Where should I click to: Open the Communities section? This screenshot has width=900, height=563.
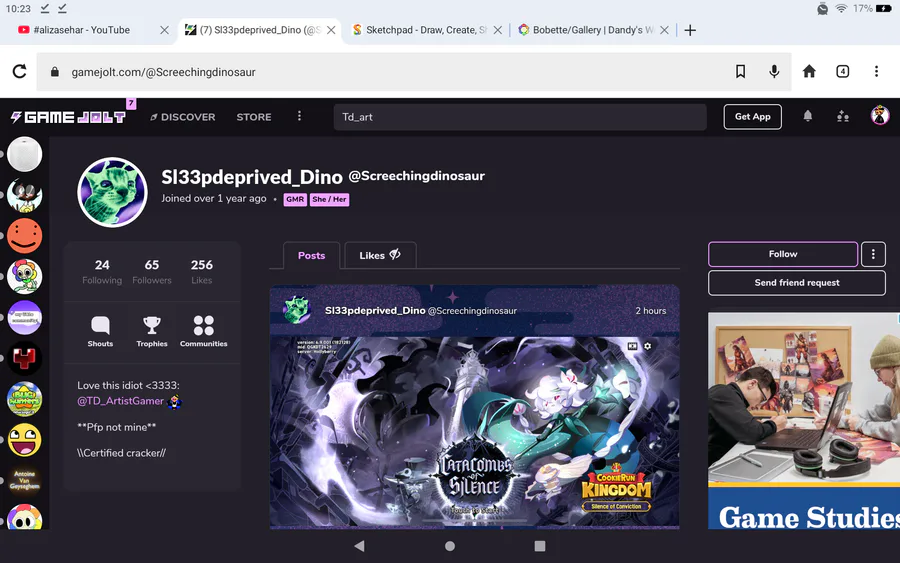[x=203, y=332]
